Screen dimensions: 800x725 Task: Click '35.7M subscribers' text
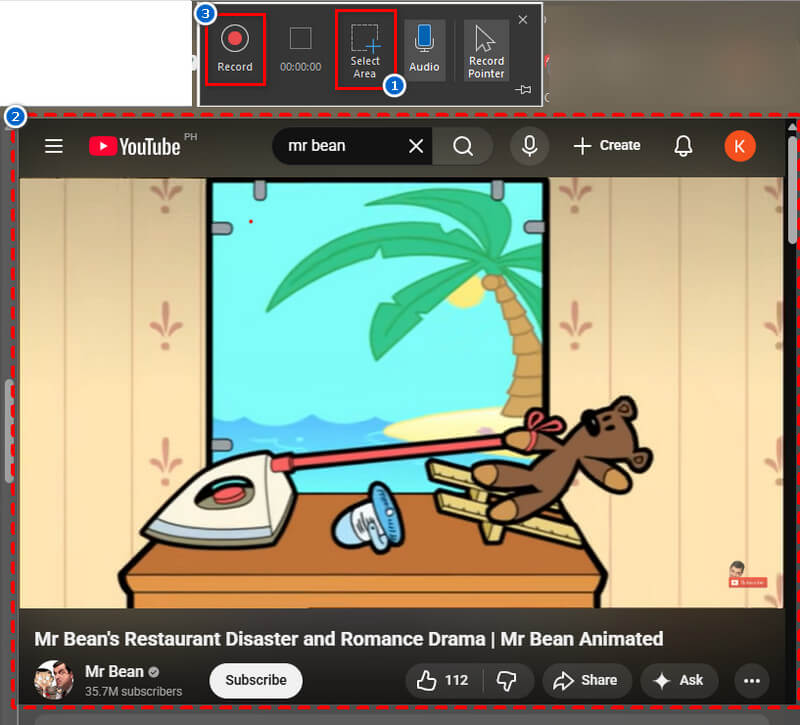click(x=133, y=691)
